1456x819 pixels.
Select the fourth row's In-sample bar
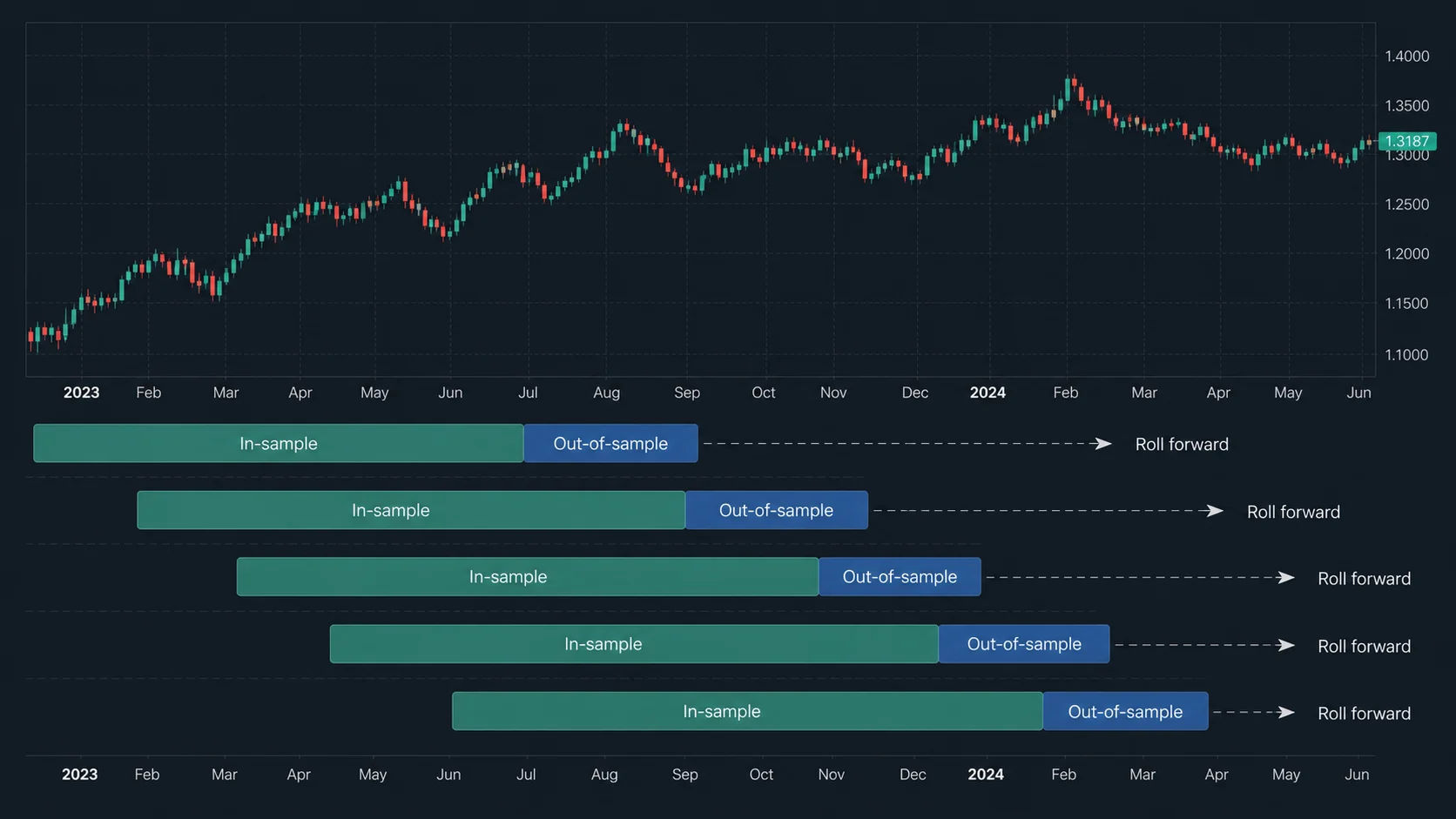[x=634, y=644]
